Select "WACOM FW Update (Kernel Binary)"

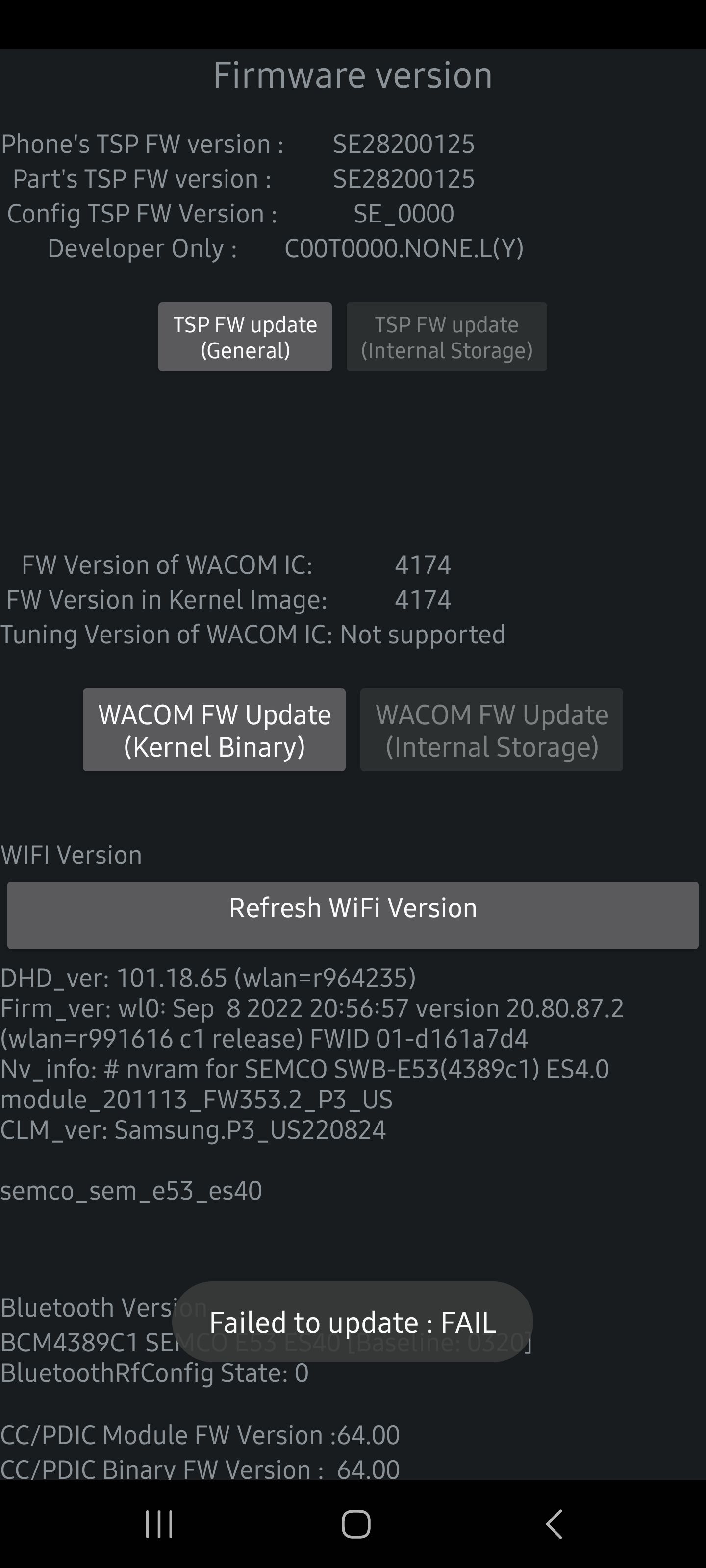click(x=214, y=729)
